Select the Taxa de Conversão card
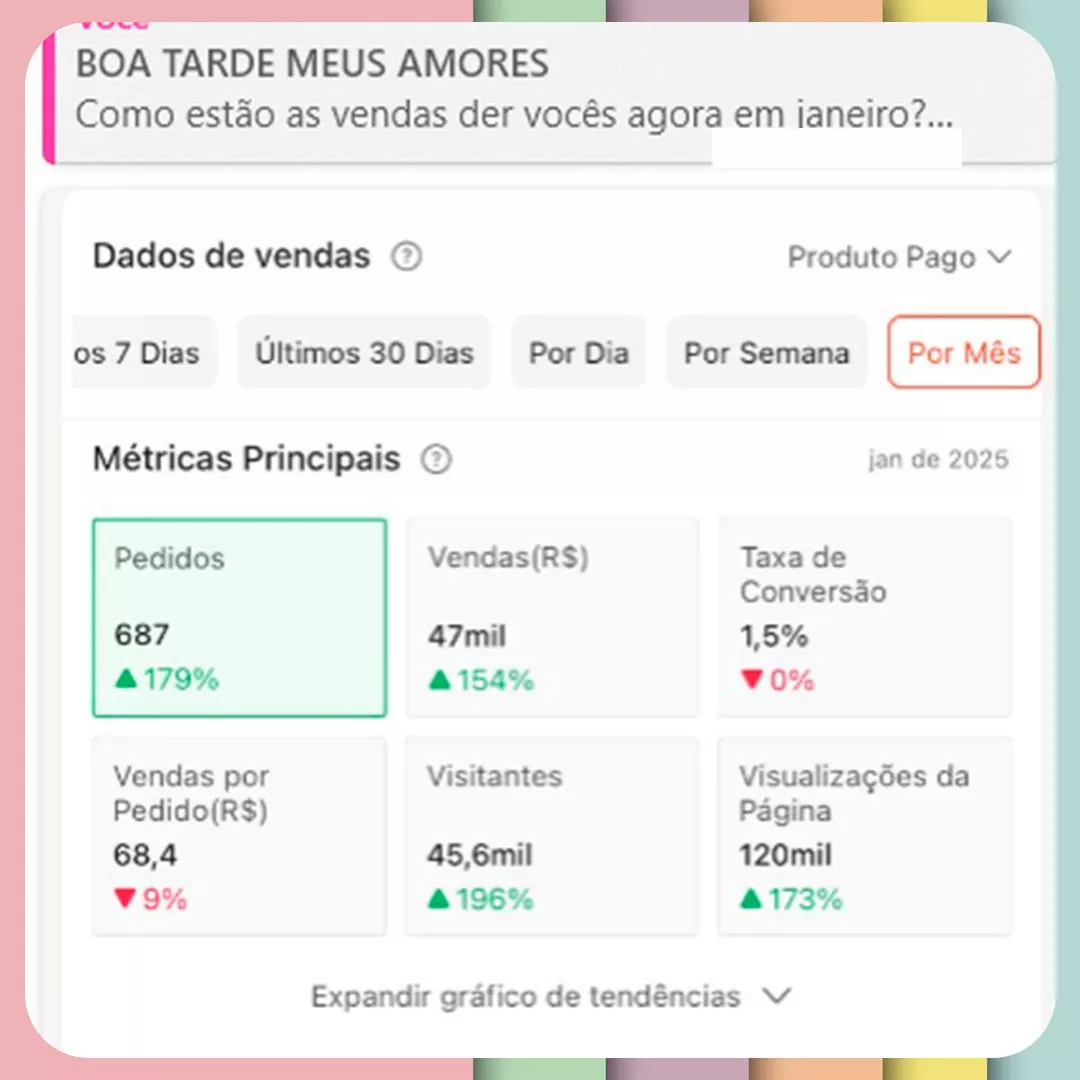The height and width of the screenshot is (1080, 1080). click(x=865, y=618)
